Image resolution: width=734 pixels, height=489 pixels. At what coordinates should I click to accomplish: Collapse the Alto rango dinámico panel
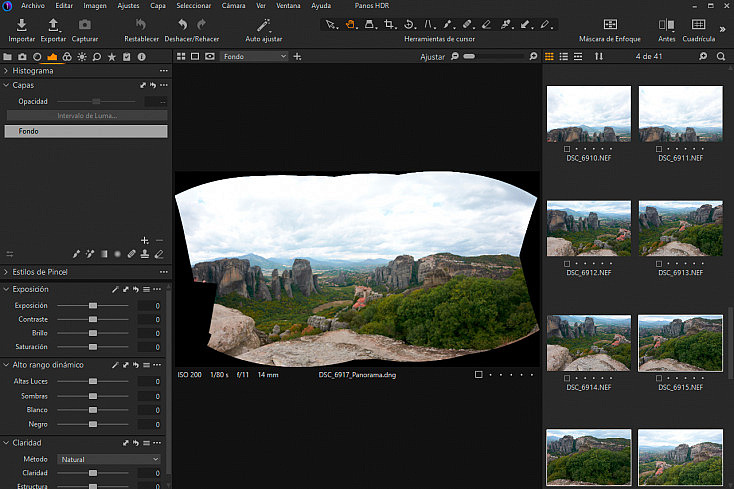pyautogui.click(x=6, y=365)
